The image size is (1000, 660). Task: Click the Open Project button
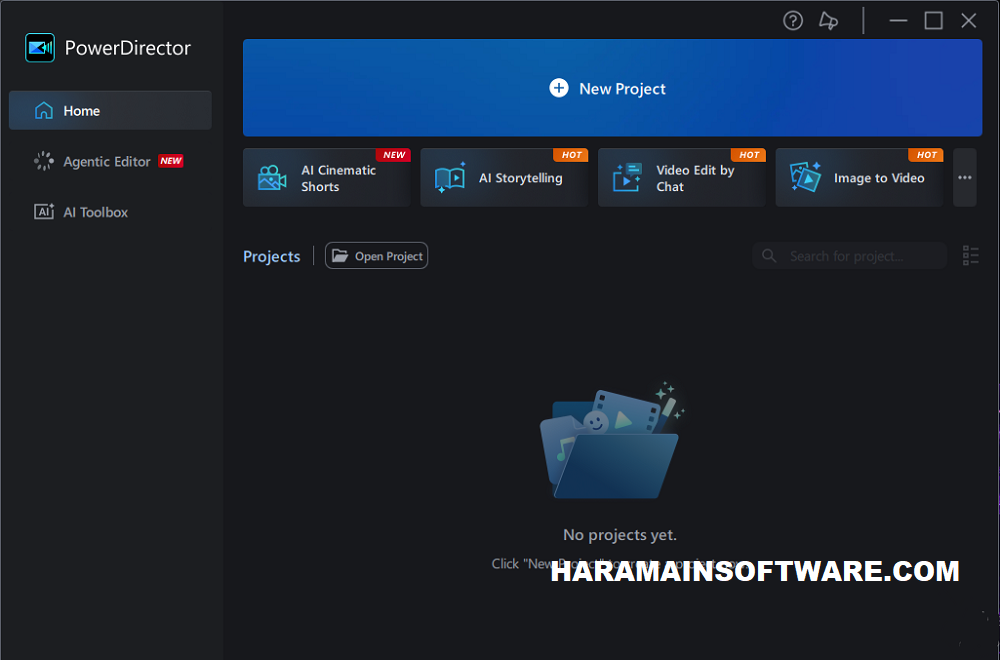point(376,256)
